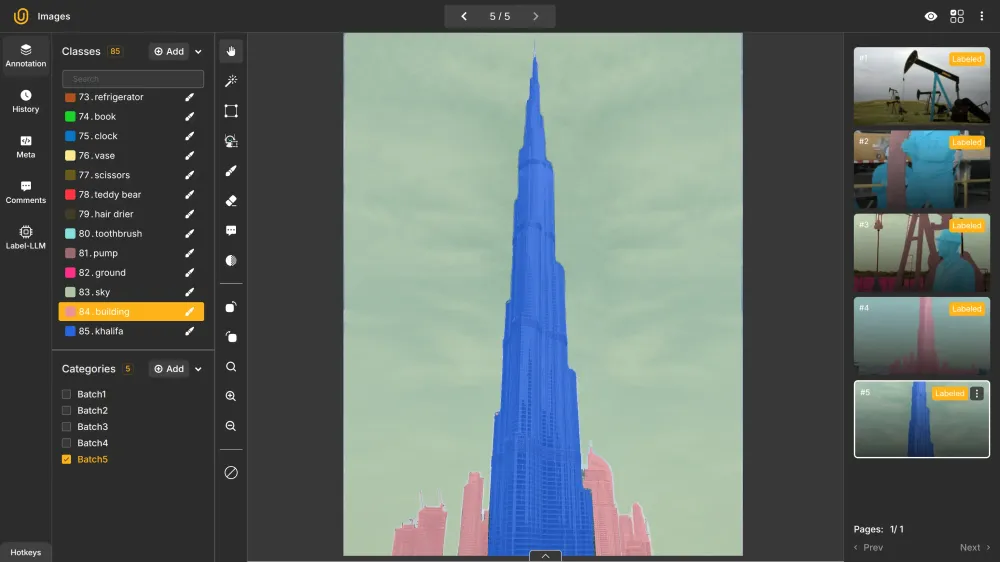1000x562 pixels.
Task: Open the History tab
Action: click(26, 101)
